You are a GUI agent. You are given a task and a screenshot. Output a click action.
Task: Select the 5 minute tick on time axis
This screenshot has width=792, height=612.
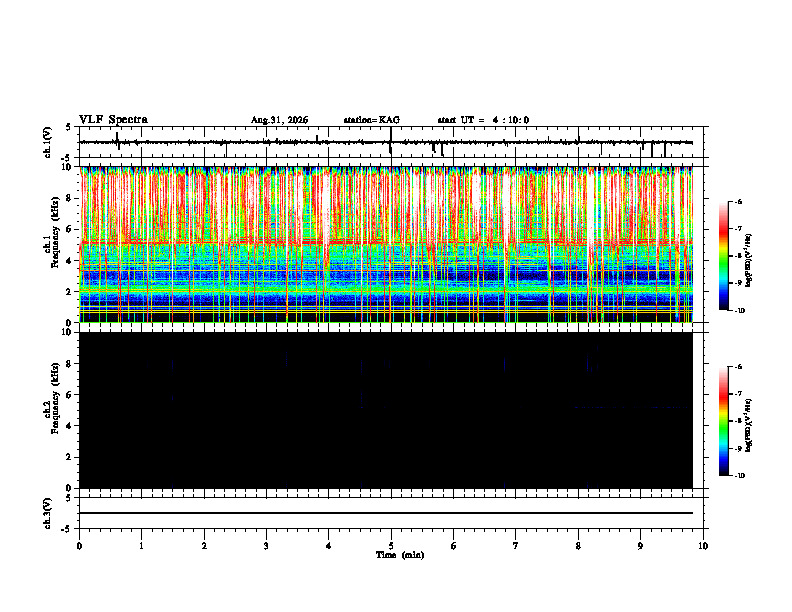point(391,546)
